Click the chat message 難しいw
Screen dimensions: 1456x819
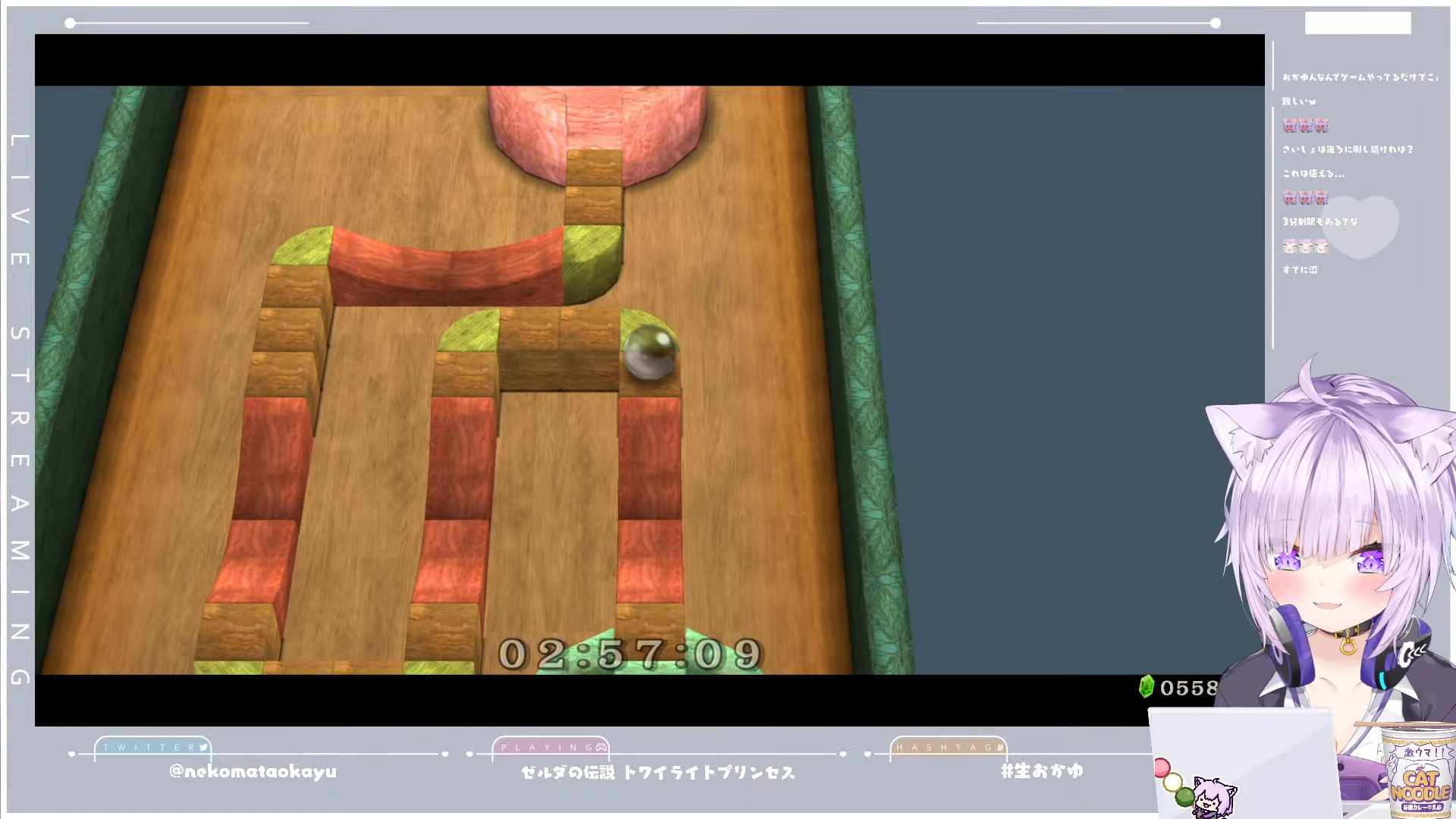(x=1299, y=101)
